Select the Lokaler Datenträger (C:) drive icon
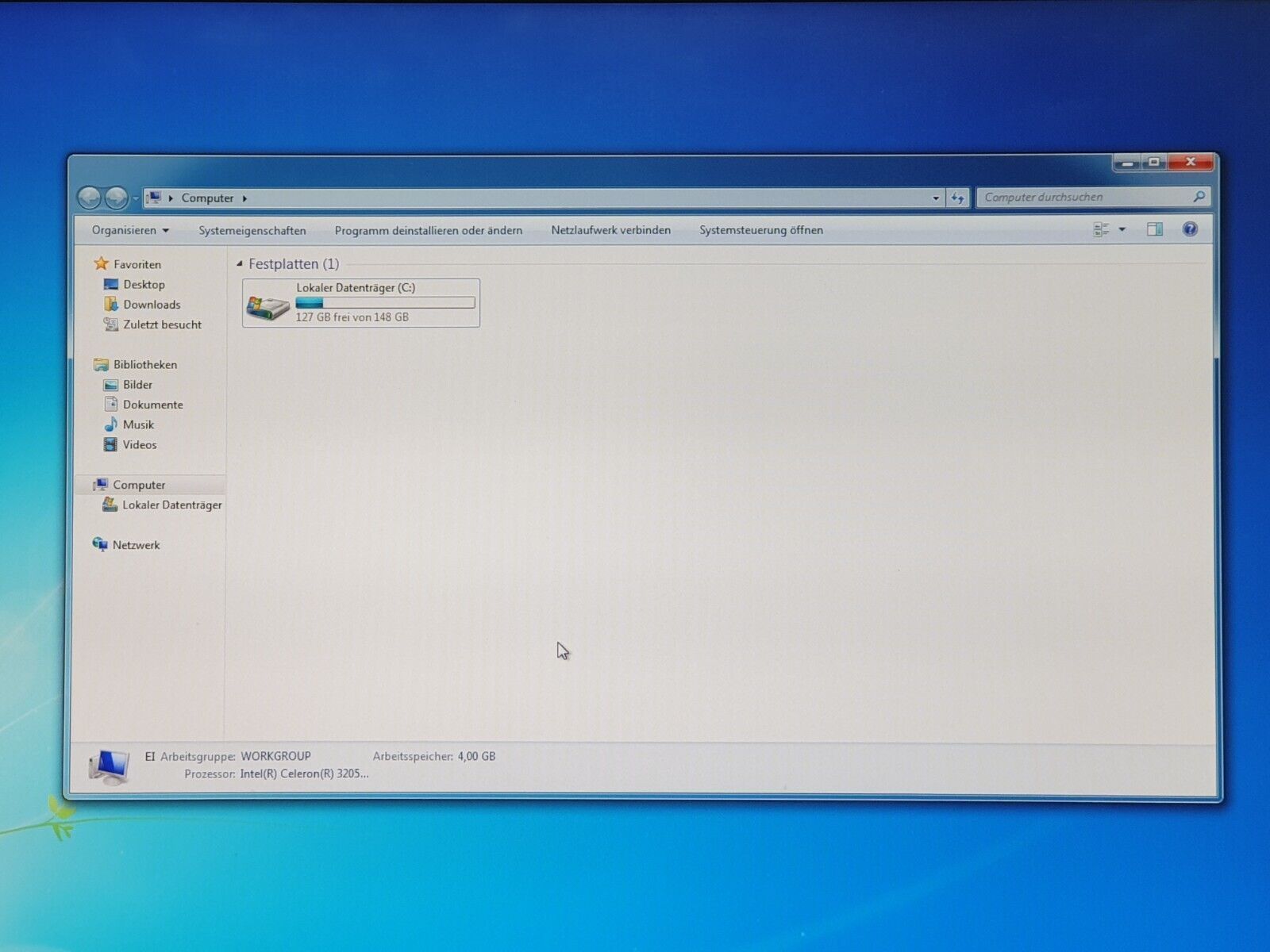This screenshot has height=952, width=1270. pos(267,305)
